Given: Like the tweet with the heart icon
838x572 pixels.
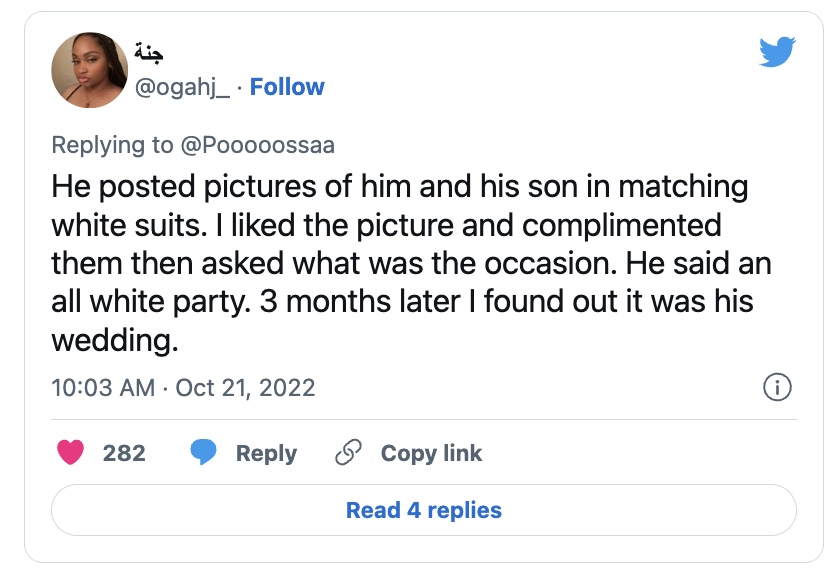Looking at the screenshot, I should 70,453.
